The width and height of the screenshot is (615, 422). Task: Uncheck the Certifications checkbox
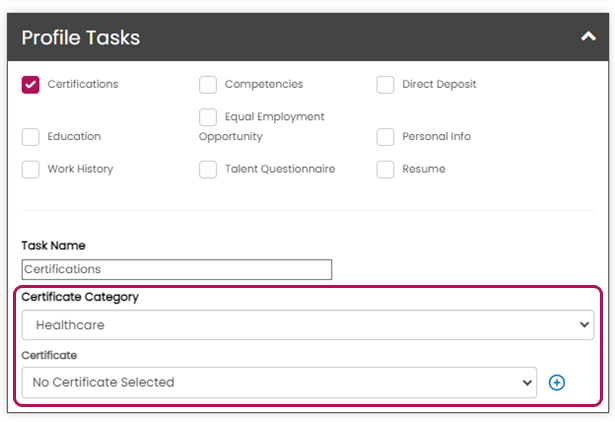[x=31, y=85]
